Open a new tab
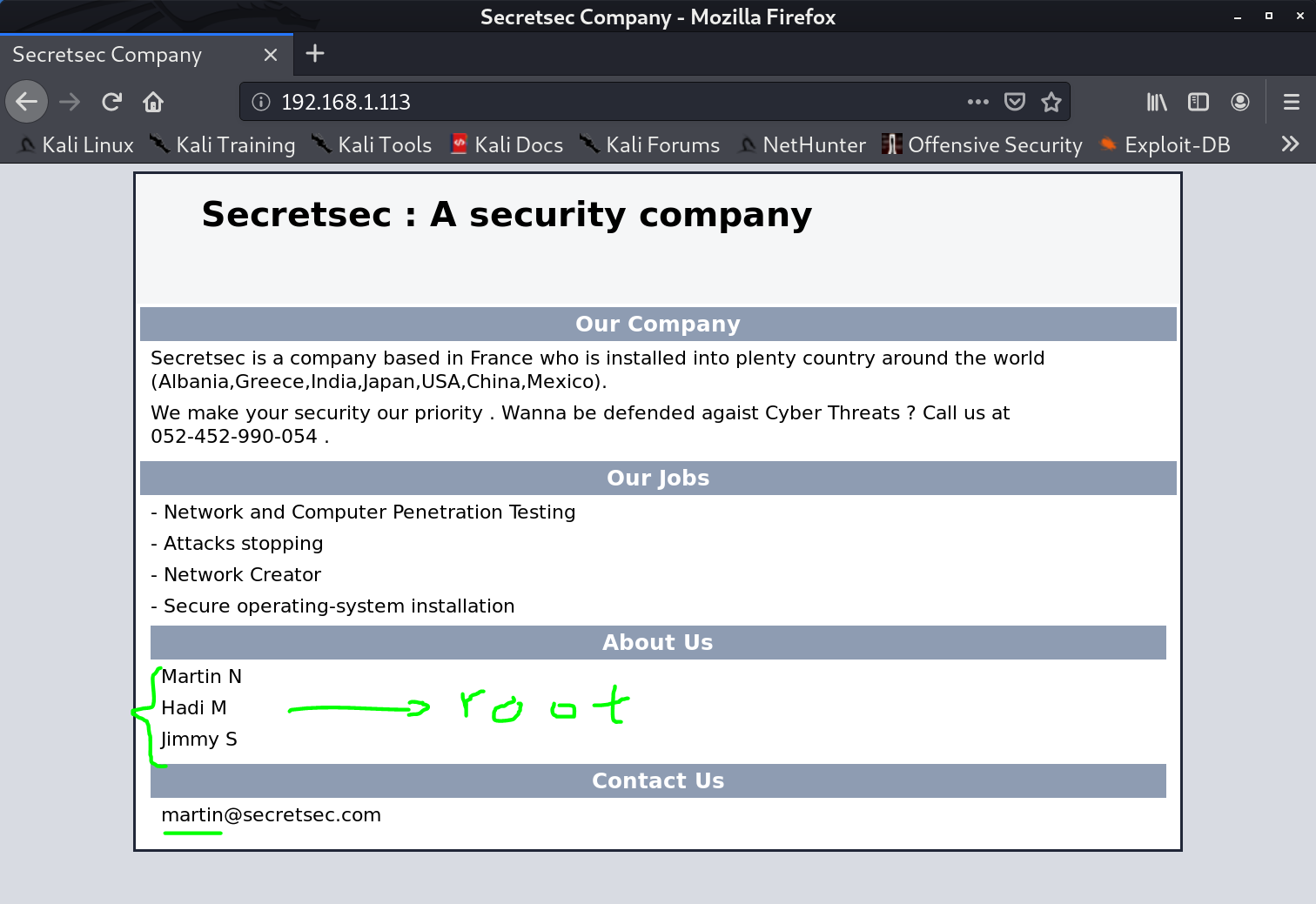 [x=315, y=54]
